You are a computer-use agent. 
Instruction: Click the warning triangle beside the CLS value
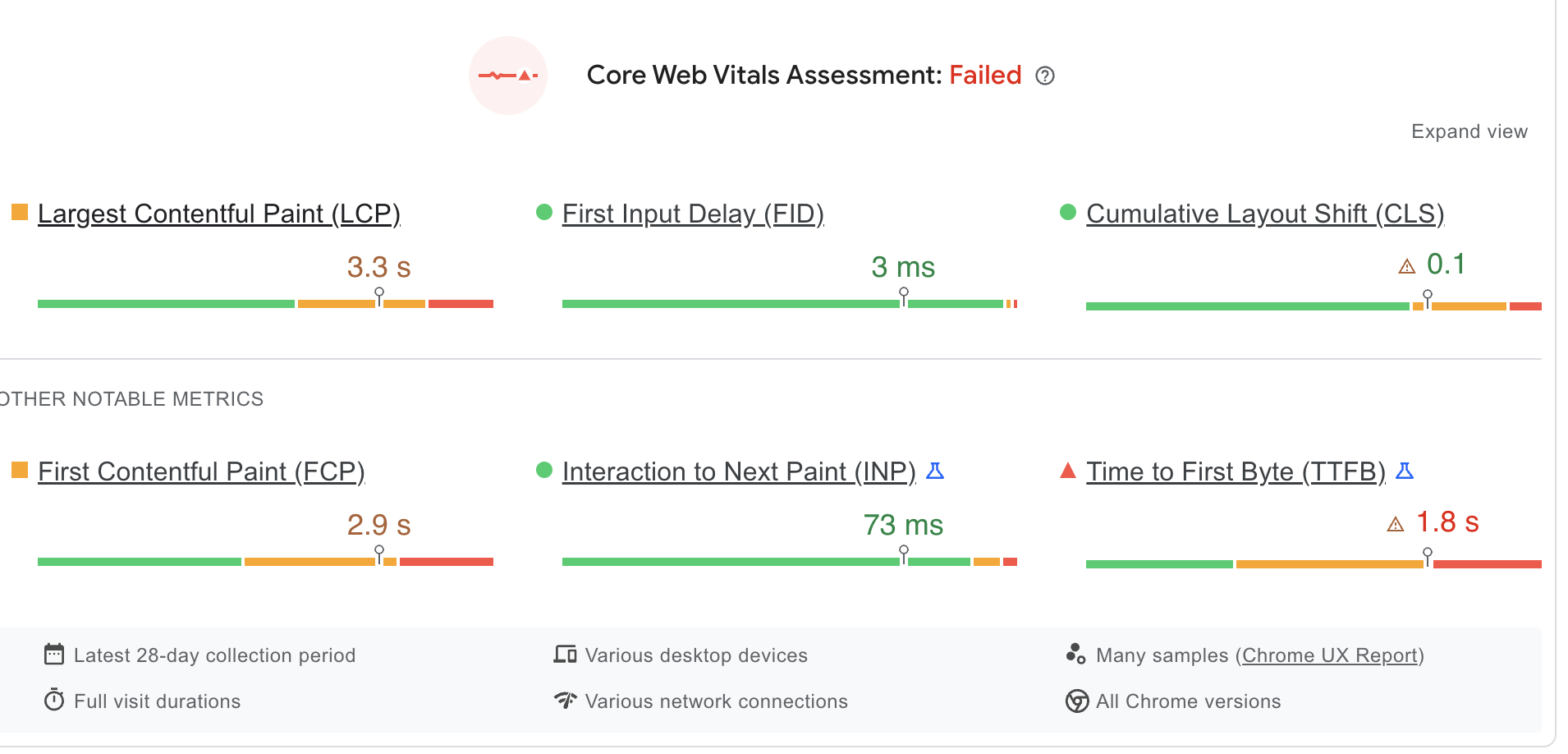pos(1406,265)
